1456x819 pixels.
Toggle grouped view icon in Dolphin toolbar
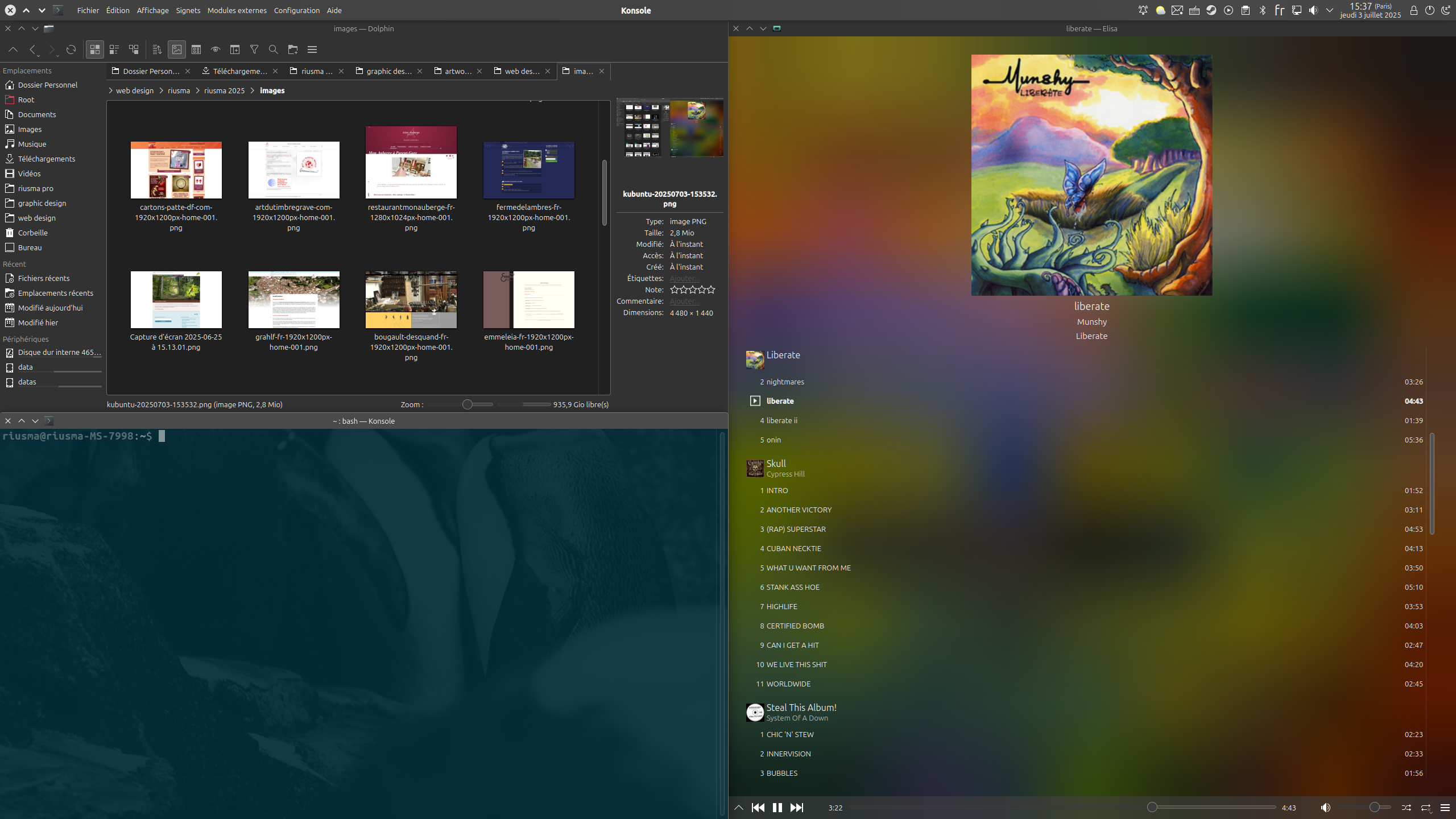click(196, 49)
